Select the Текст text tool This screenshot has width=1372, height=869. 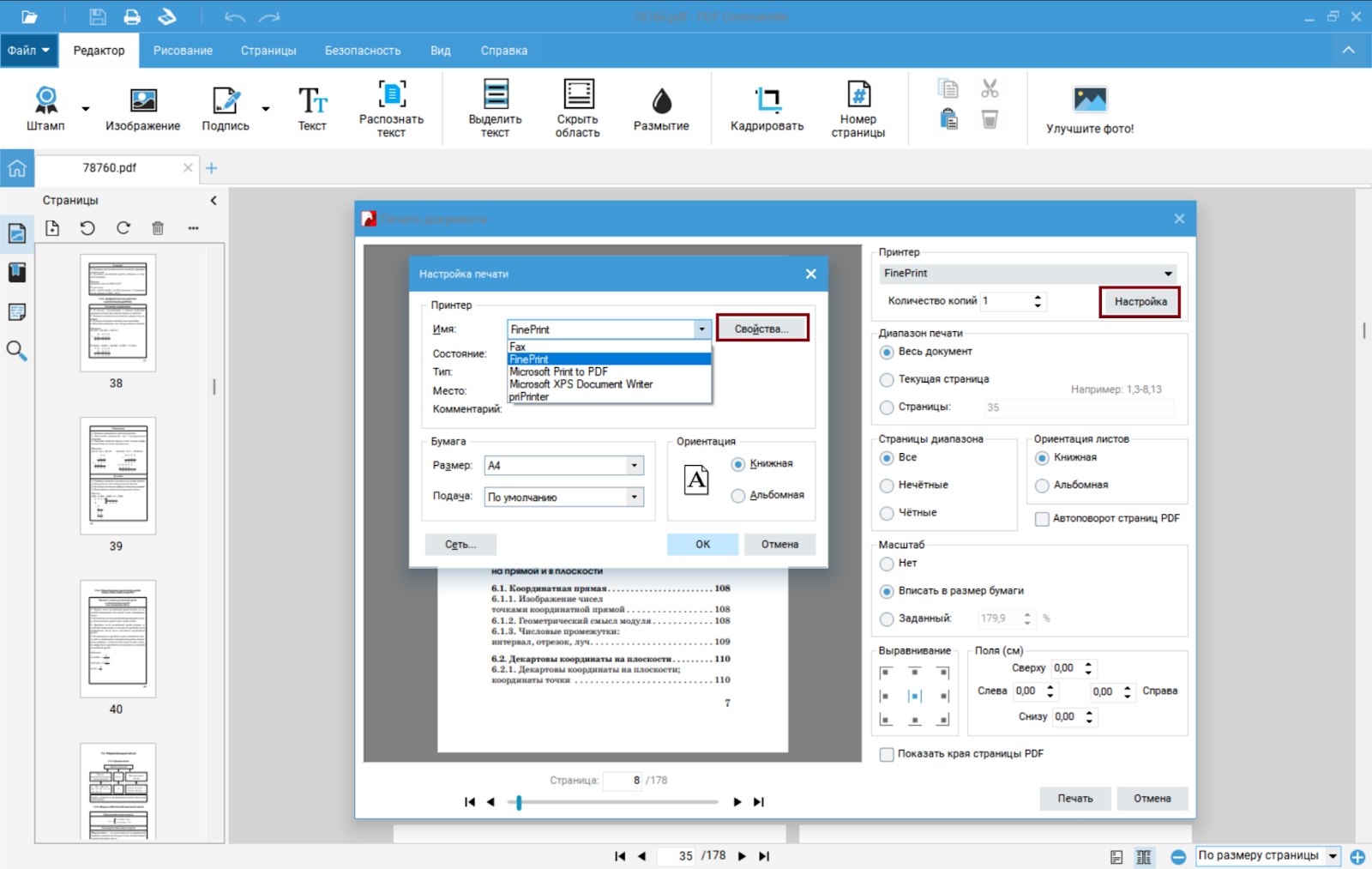click(x=312, y=108)
